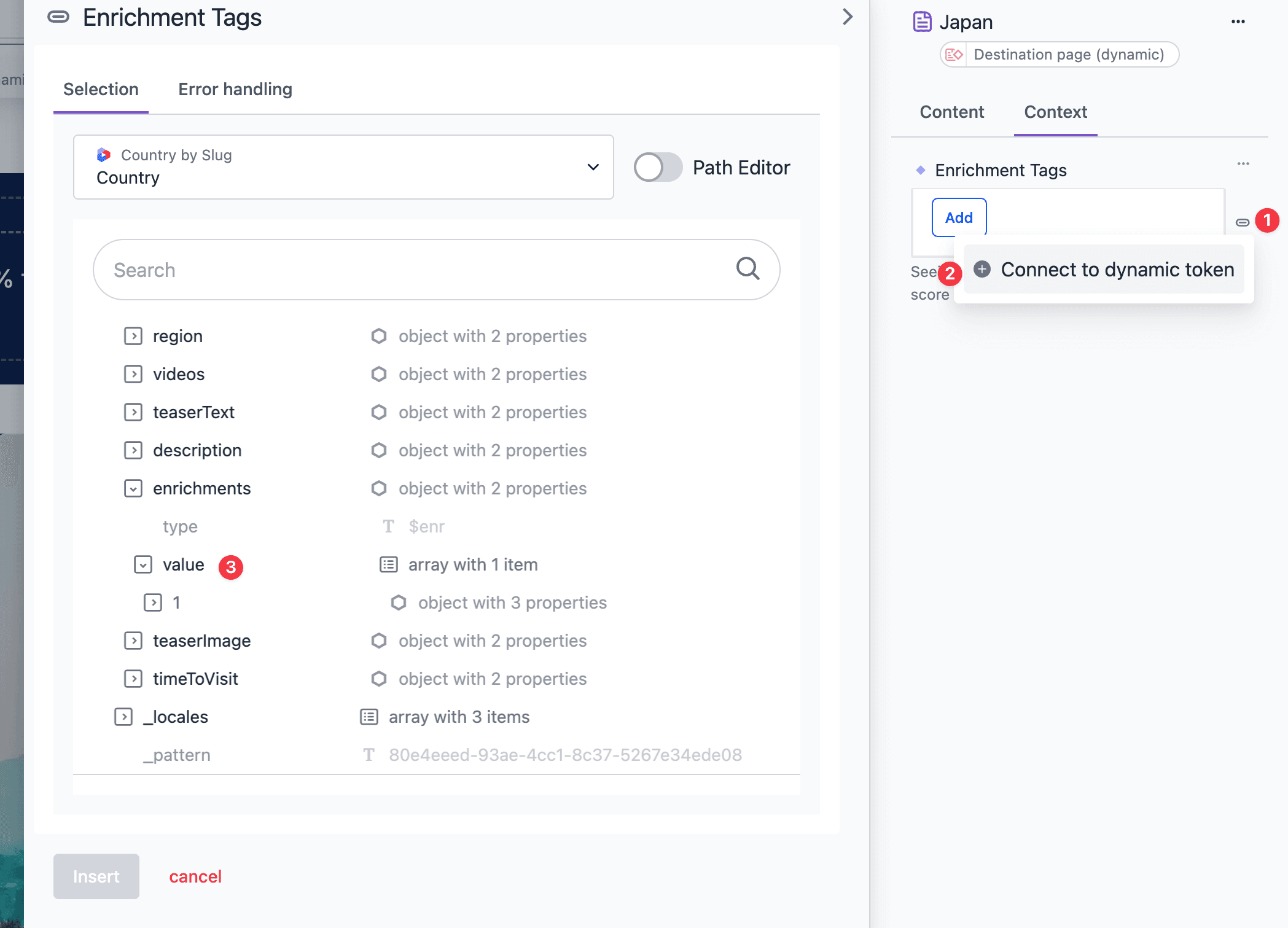This screenshot has height=928, width=1288.
Task: Select the enrichments tree item
Action: [x=202, y=488]
